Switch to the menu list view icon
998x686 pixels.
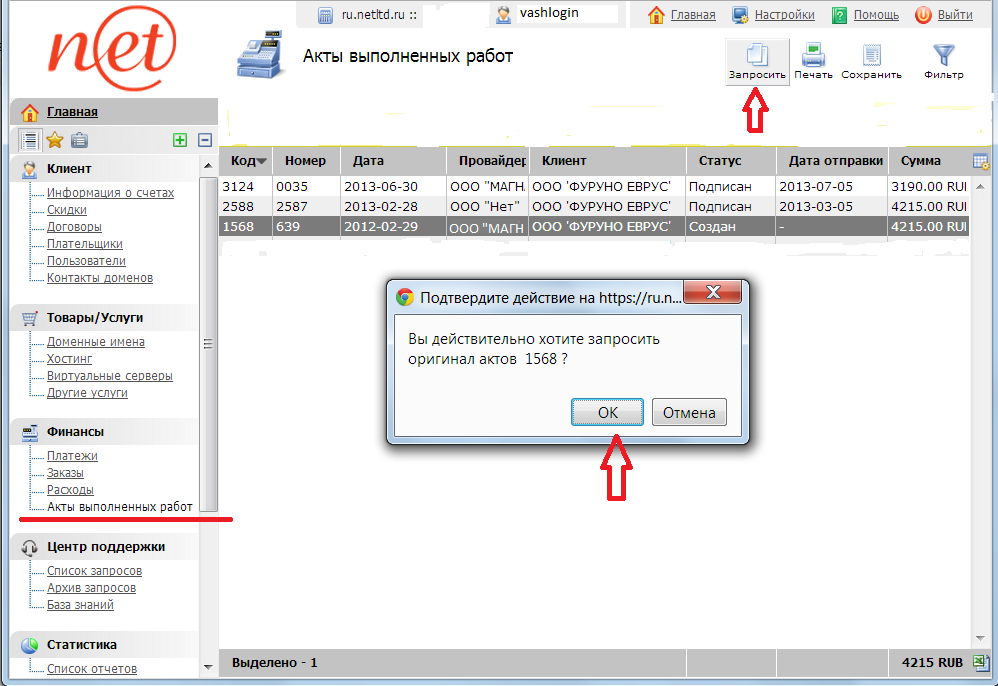(x=30, y=140)
